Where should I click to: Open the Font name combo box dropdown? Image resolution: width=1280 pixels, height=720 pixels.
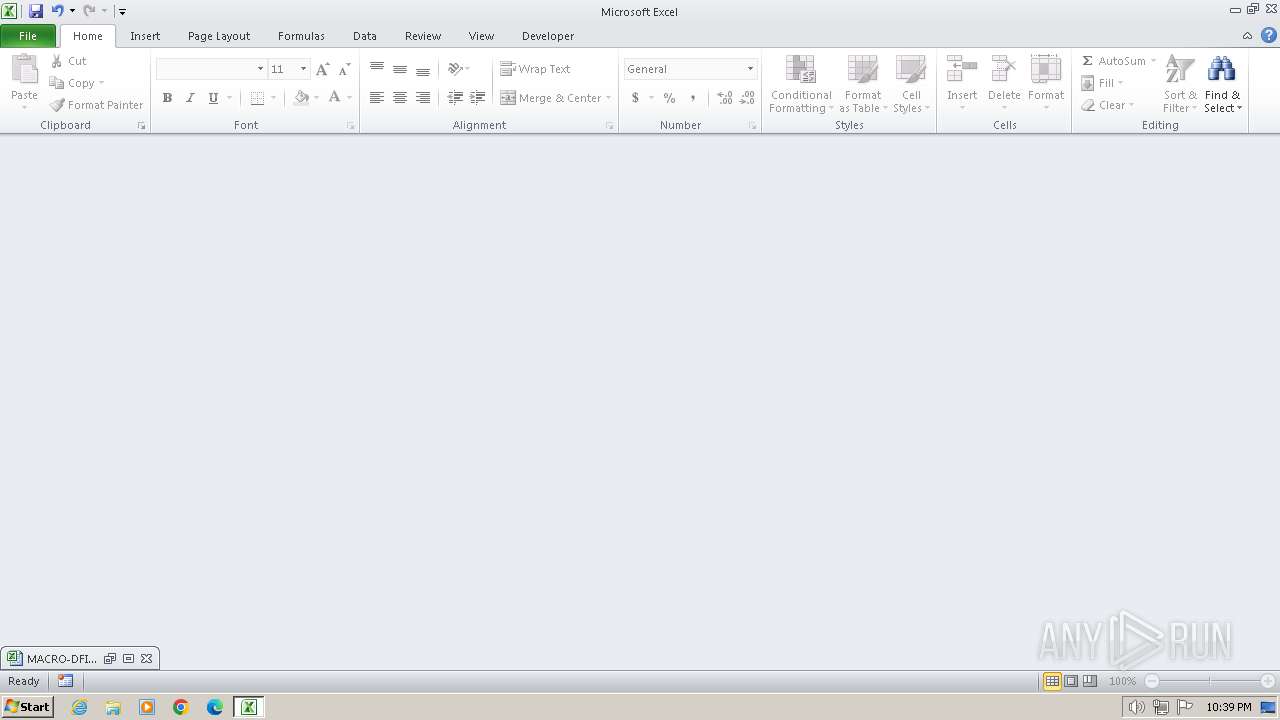pos(260,69)
